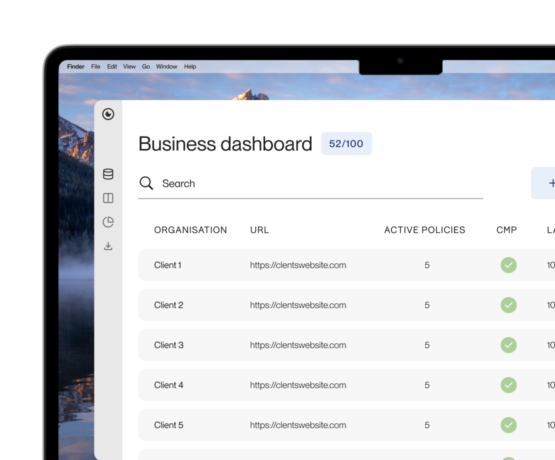Open the Edit menu
555x460 pixels.
pos(112,67)
